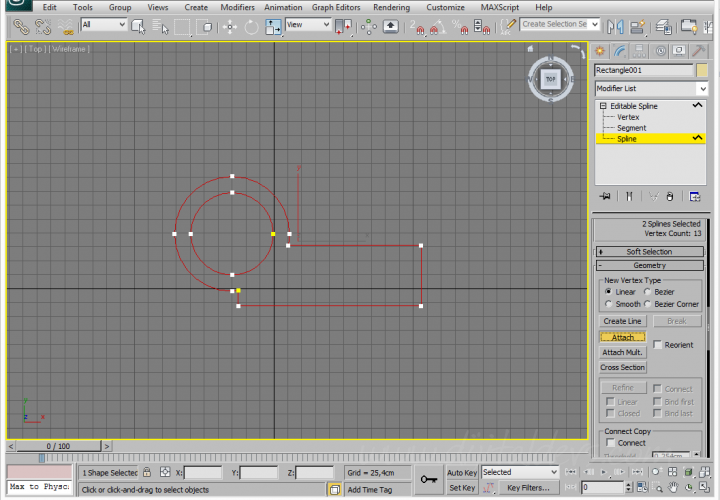Image resolution: width=720 pixels, height=500 pixels.
Task: Switch to the Modify panel tab
Action: point(620,50)
